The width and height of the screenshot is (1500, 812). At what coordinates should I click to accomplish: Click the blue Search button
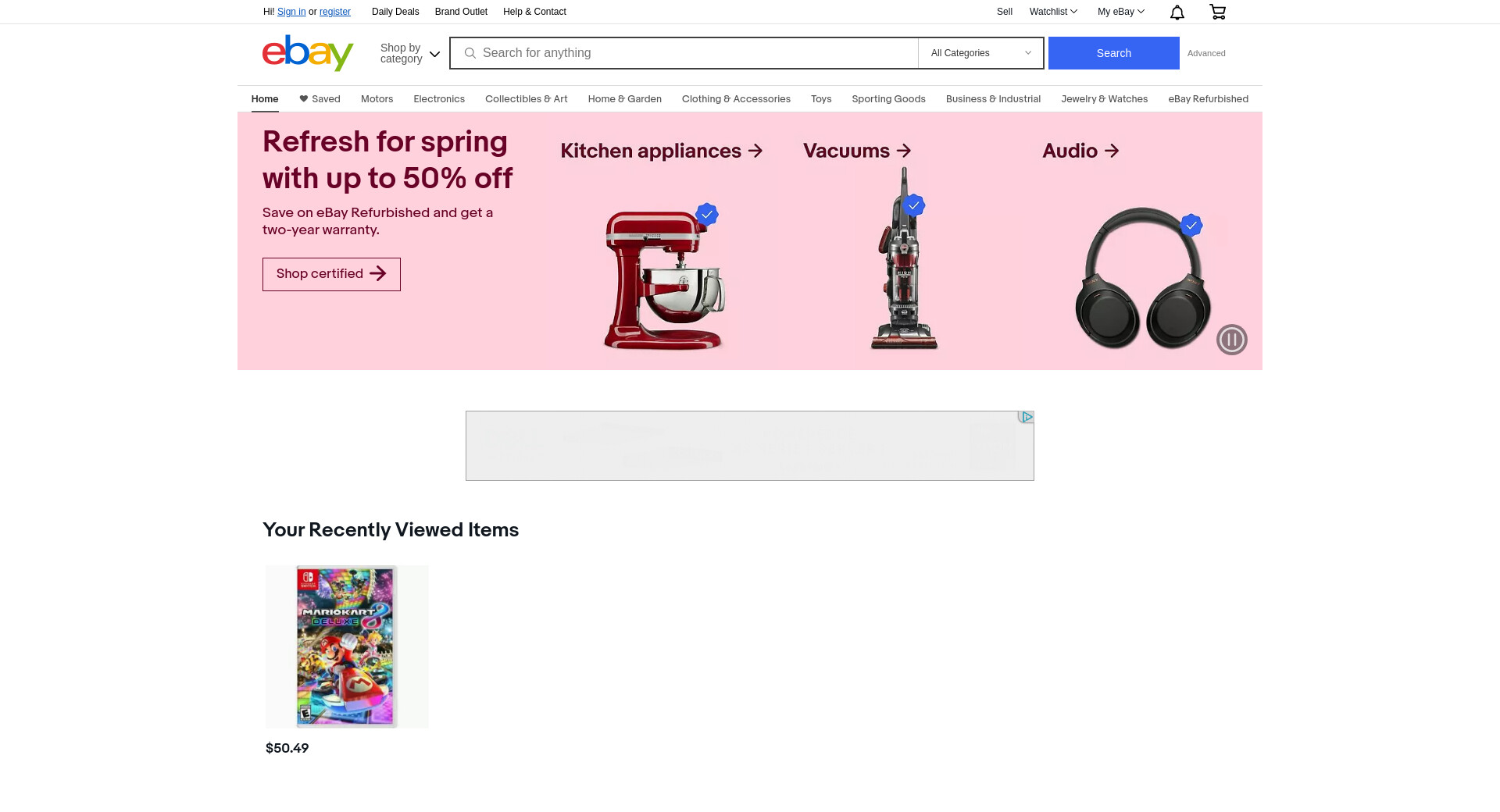[x=1113, y=53]
